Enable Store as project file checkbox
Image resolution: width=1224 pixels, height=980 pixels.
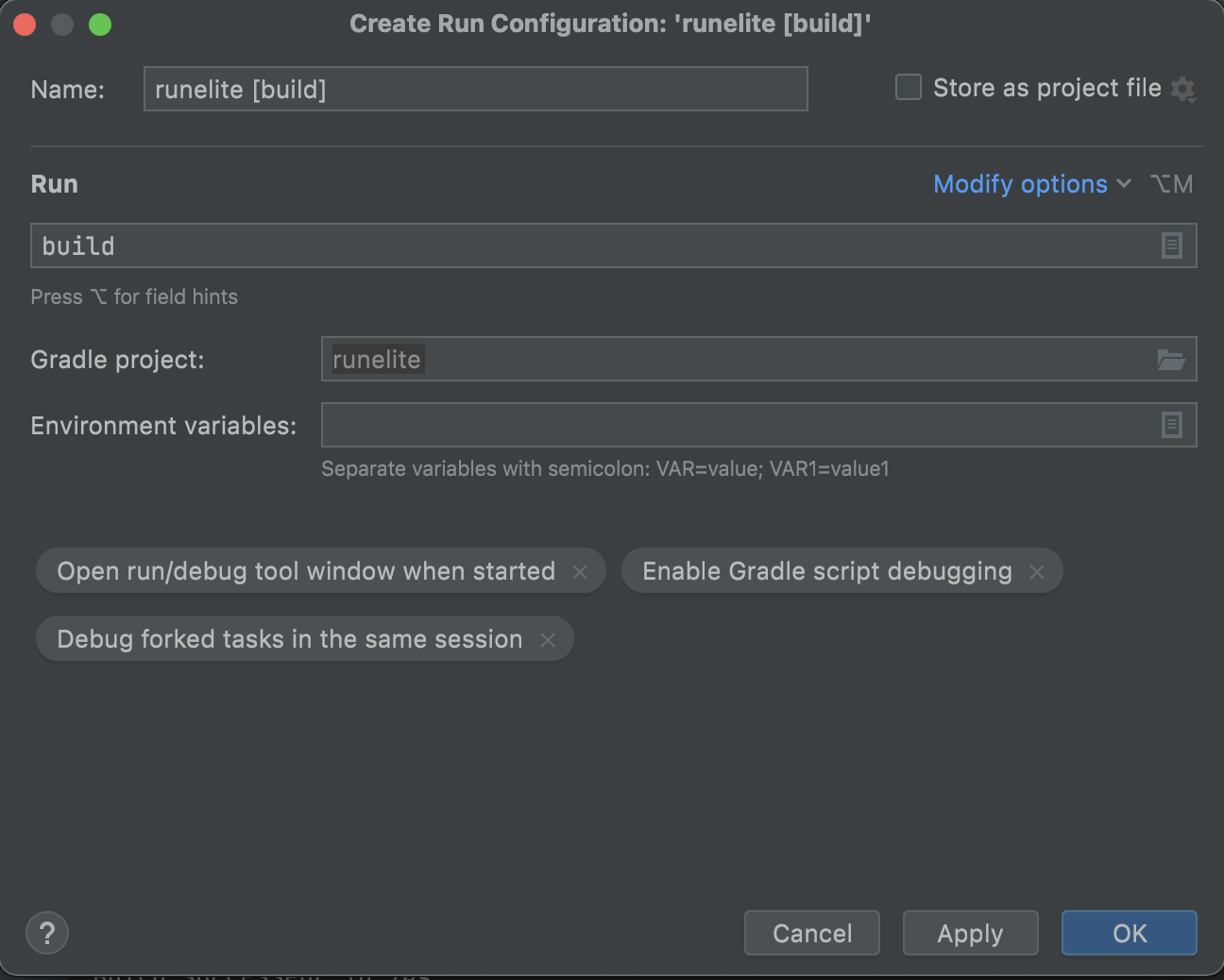(x=909, y=88)
